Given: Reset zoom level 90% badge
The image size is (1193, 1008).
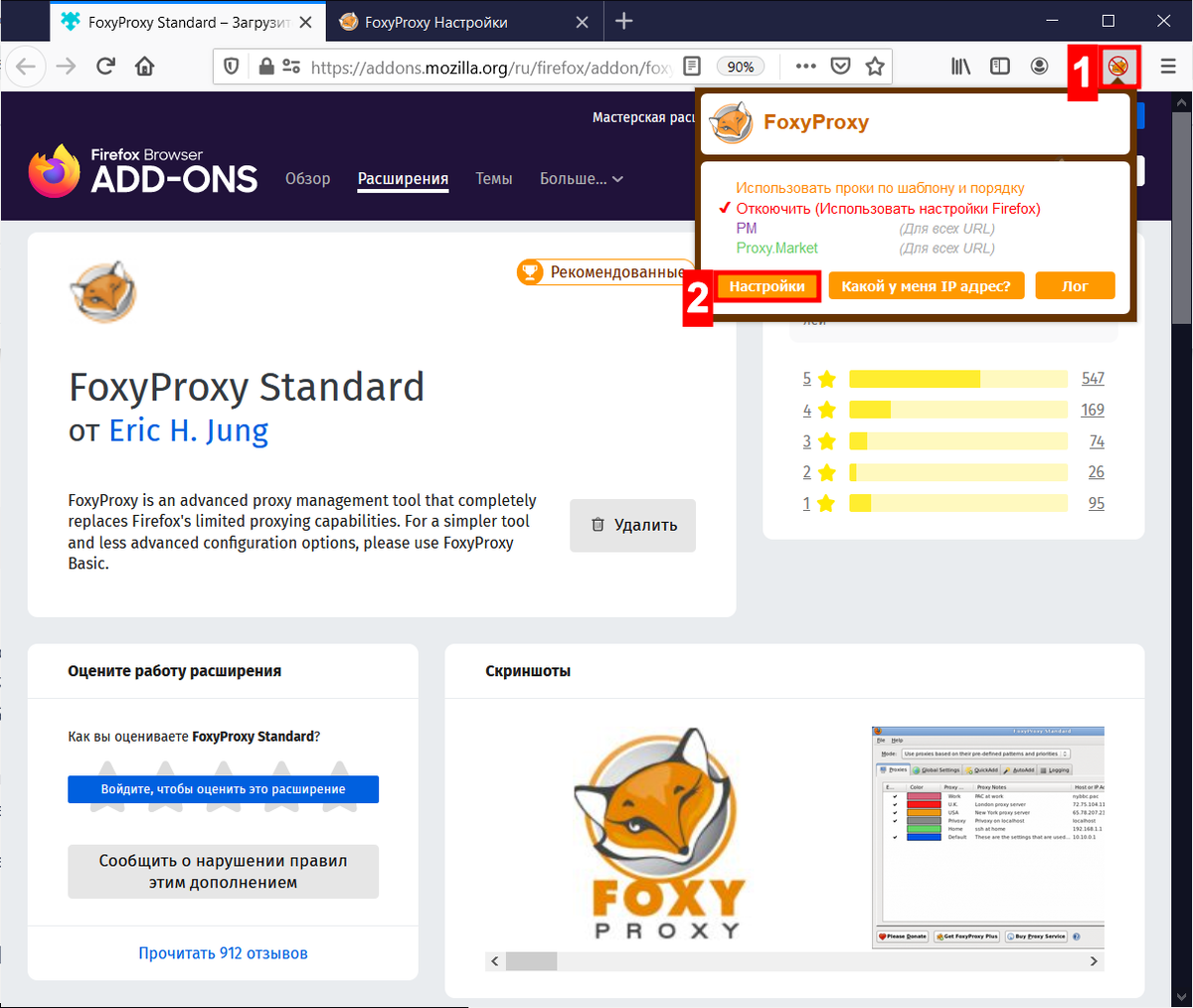Looking at the screenshot, I should pyautogui.click(x=741, y=67).
